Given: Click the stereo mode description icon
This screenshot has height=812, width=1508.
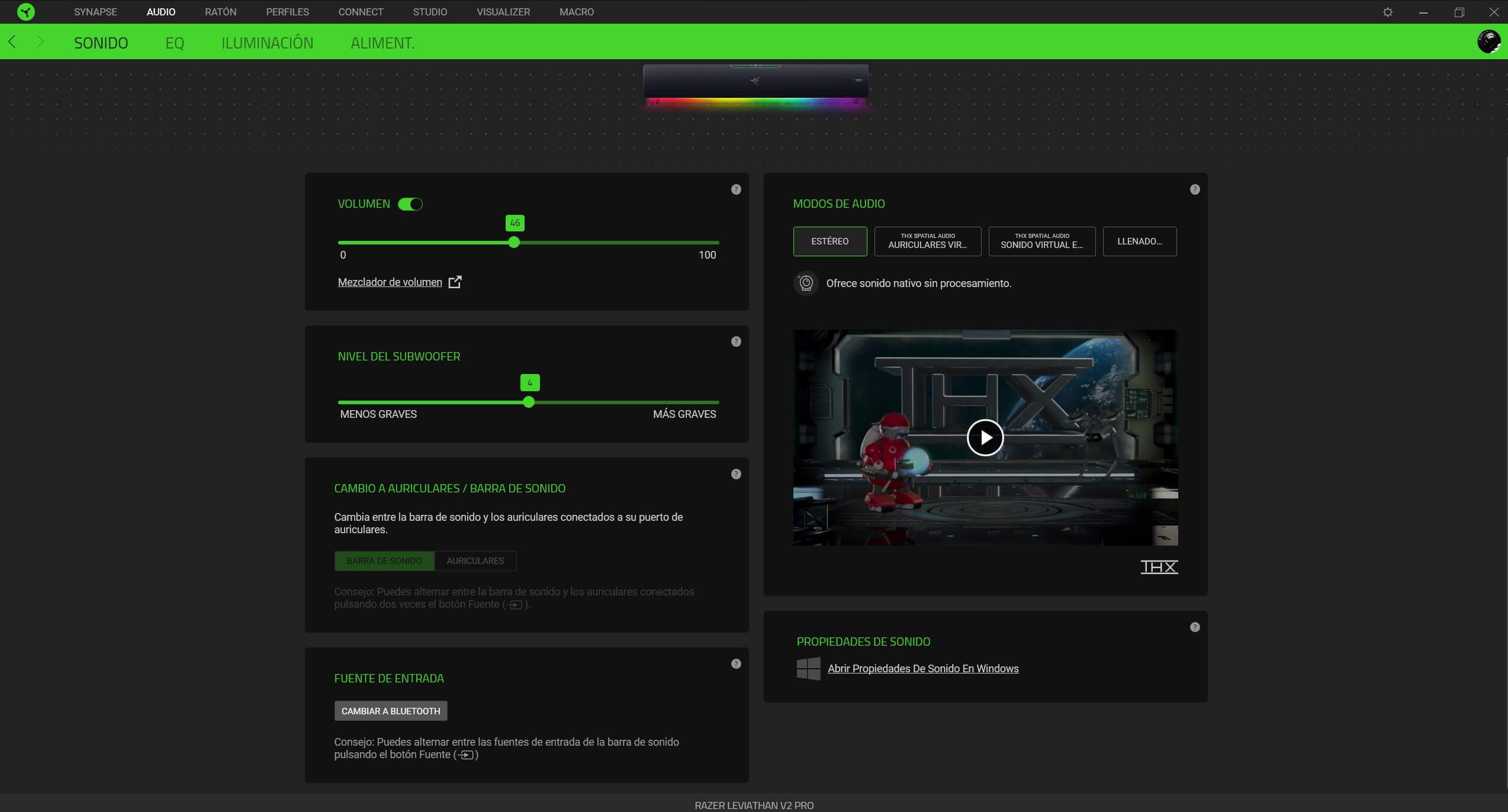Looking at the screenshot, I should pos(806,283).
